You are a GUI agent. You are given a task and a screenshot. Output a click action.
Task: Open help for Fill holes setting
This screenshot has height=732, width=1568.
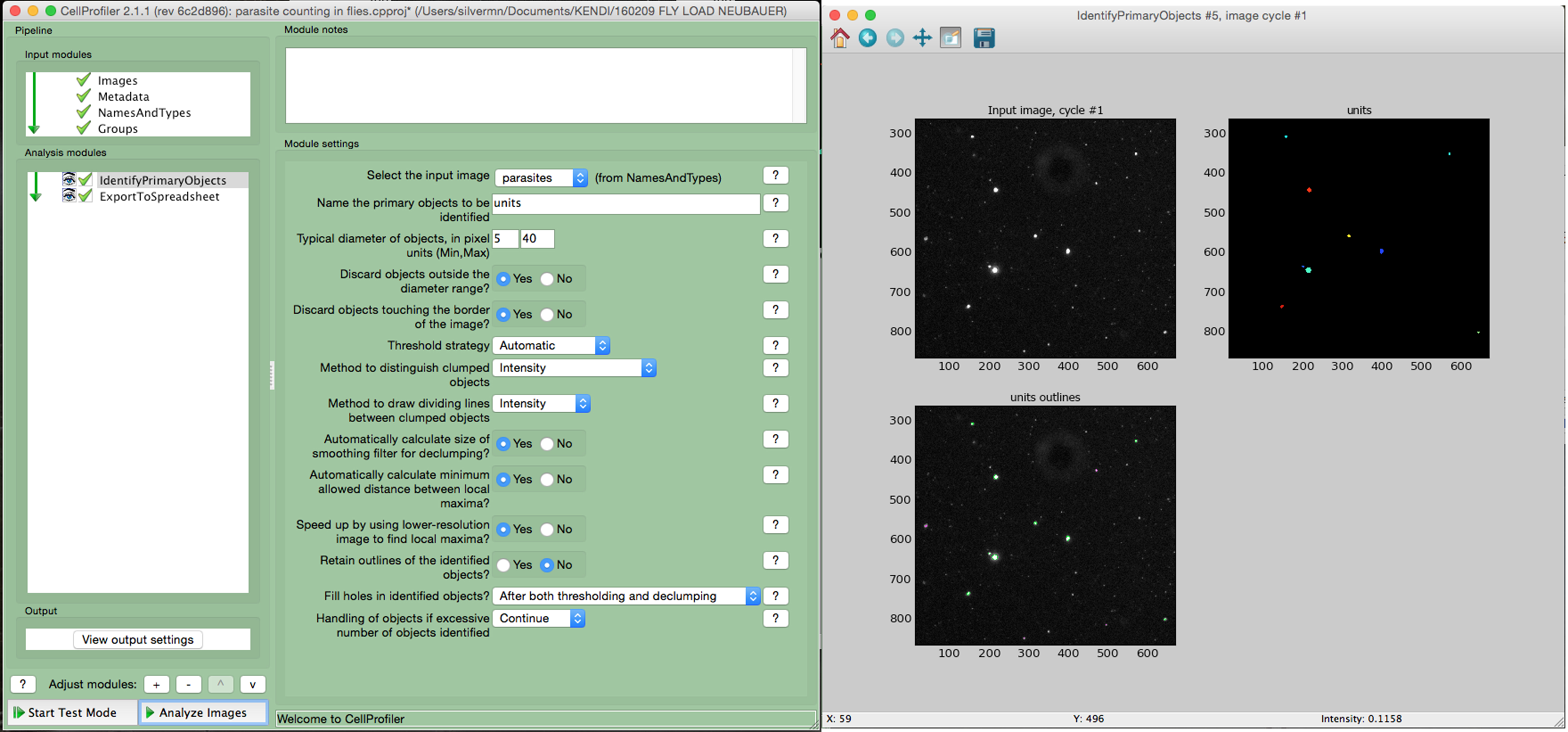(776, 596)
